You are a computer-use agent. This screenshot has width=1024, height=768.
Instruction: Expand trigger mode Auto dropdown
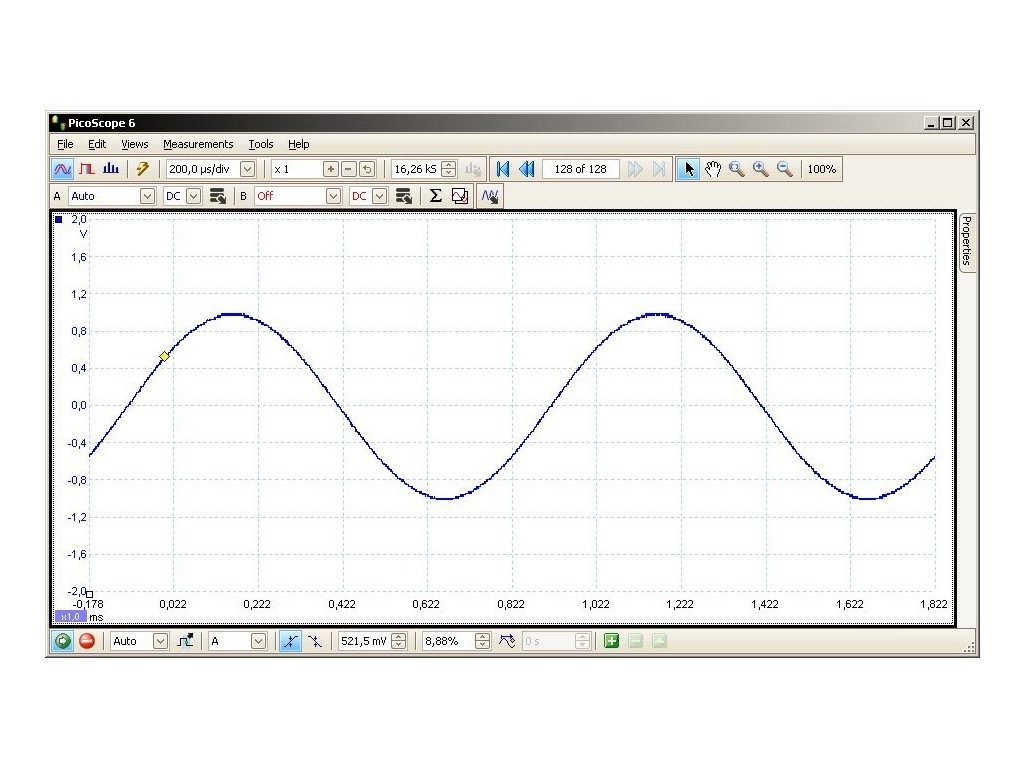[x=160, y=641]
